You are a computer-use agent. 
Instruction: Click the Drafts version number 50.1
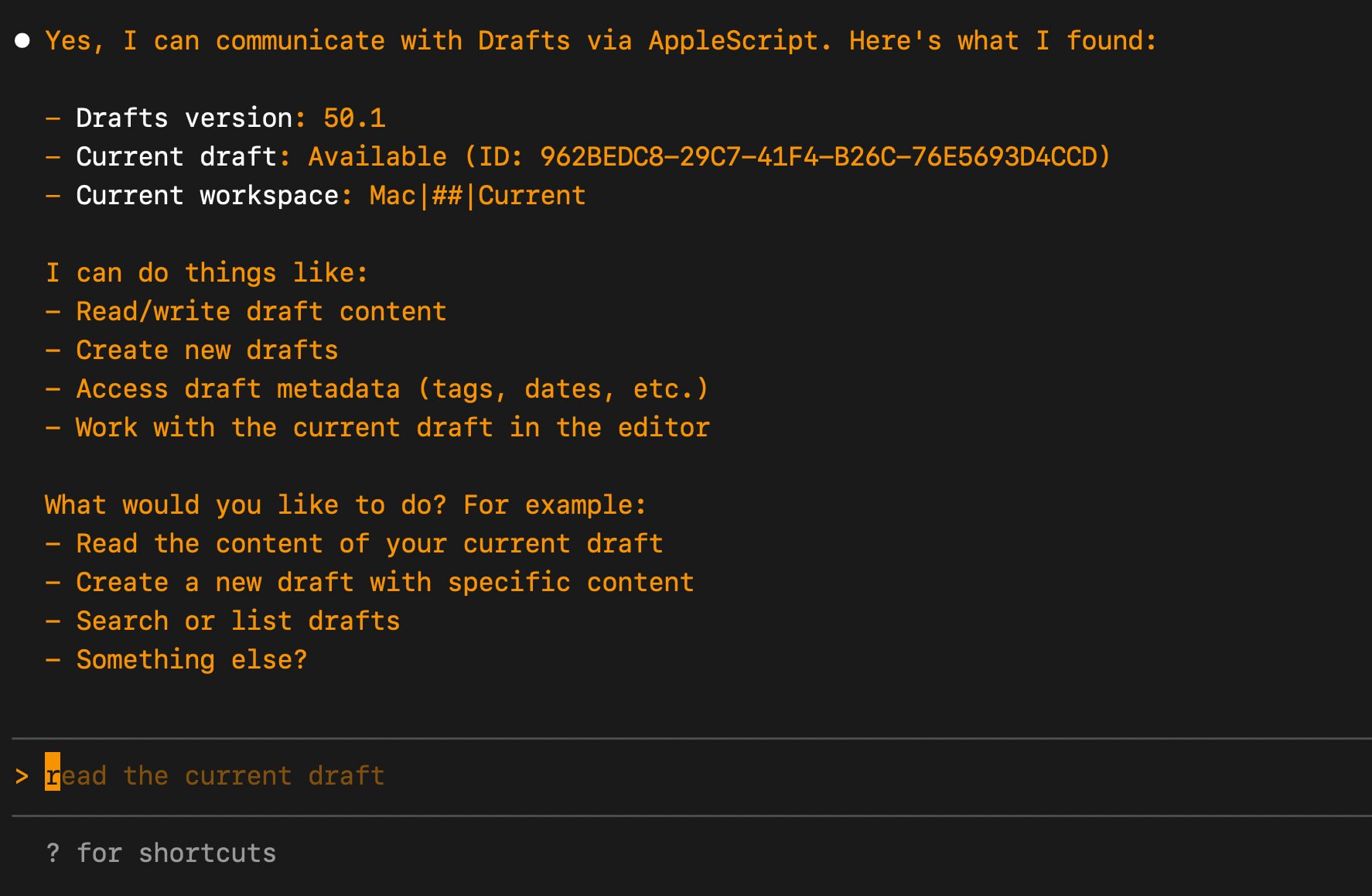click(x=354, y=118)
